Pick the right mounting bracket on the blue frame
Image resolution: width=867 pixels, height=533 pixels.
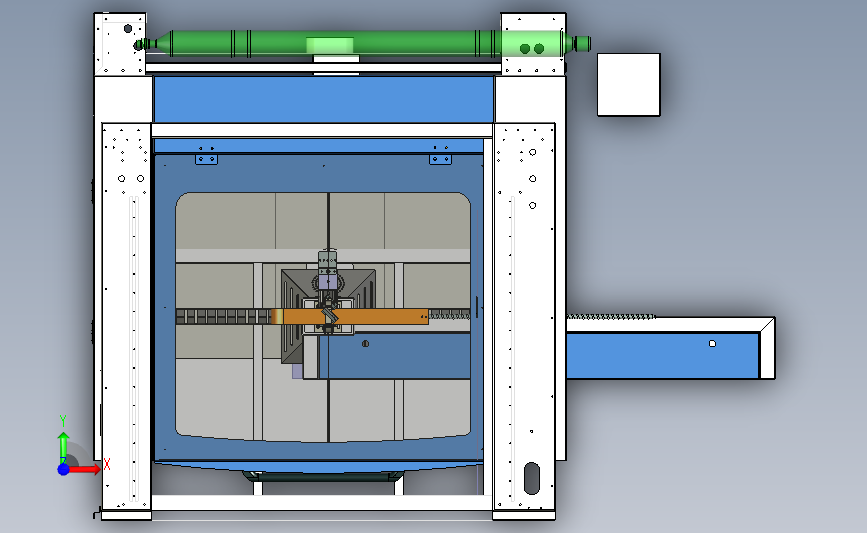point(440,159)
